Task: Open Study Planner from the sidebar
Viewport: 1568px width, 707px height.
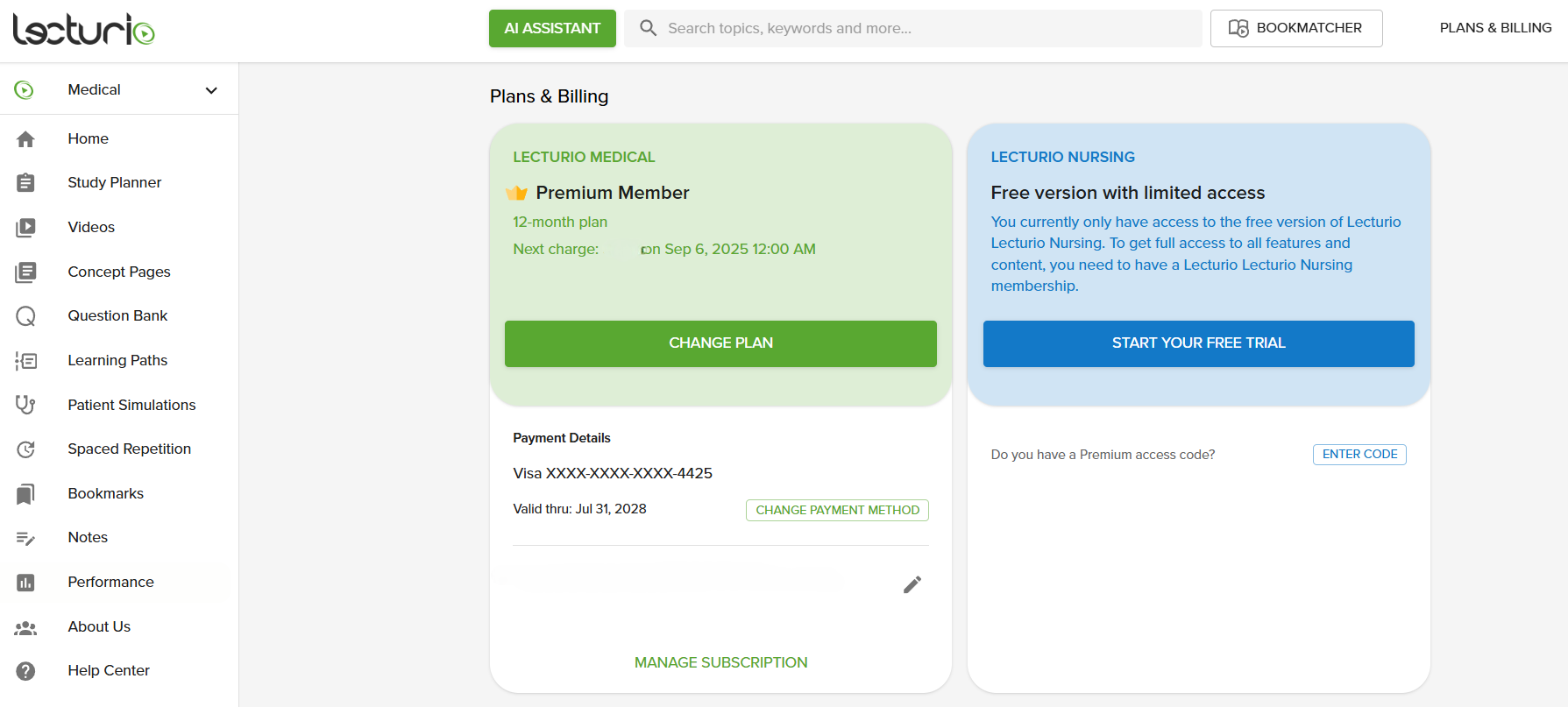Action: click(115, 182)
